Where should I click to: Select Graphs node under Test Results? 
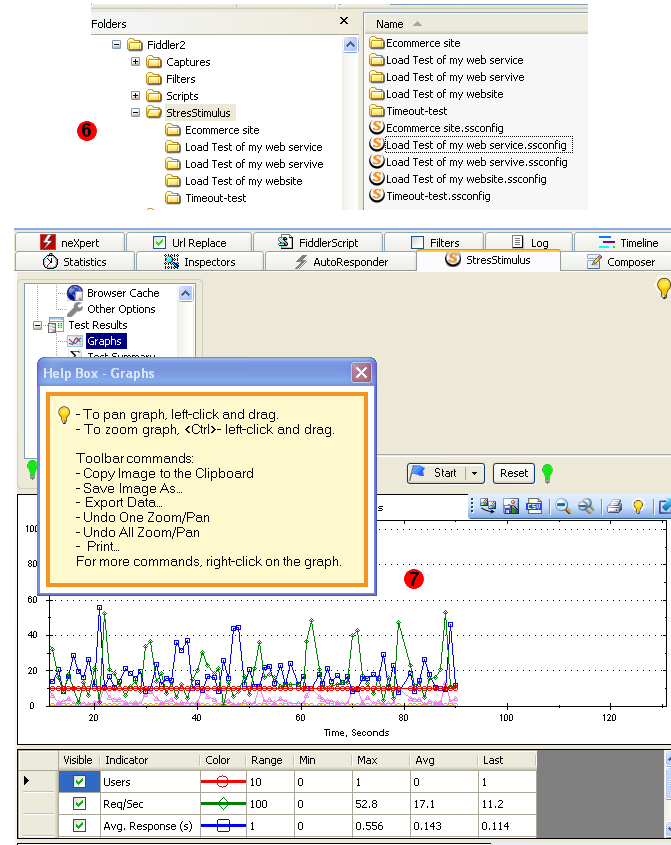click(x=105, y=341)
